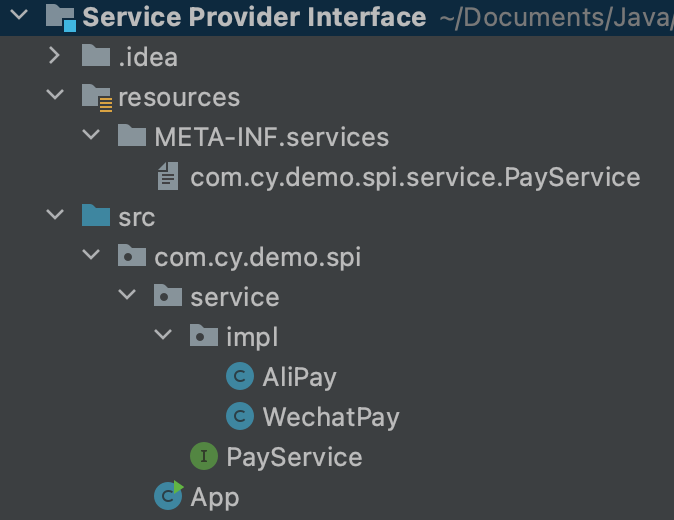The image size is (674, 520).
Task: Click the .idea folder icon
Action: pyautogui.click(x=96, y=57)
